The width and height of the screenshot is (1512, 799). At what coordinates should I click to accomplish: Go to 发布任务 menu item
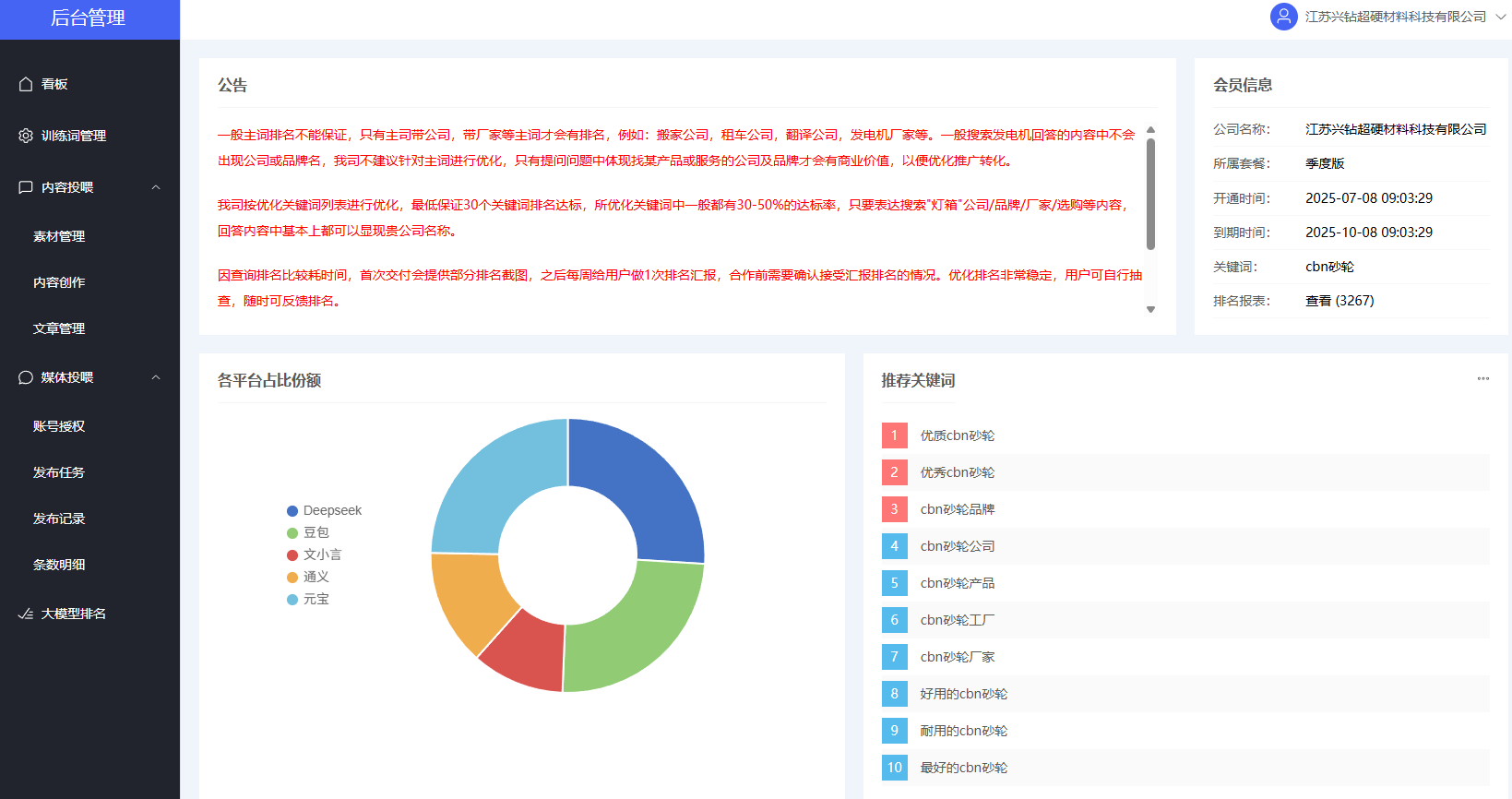59,472
